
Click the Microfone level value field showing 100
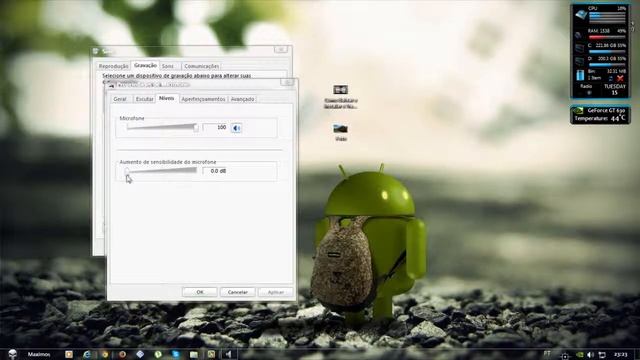215,128
